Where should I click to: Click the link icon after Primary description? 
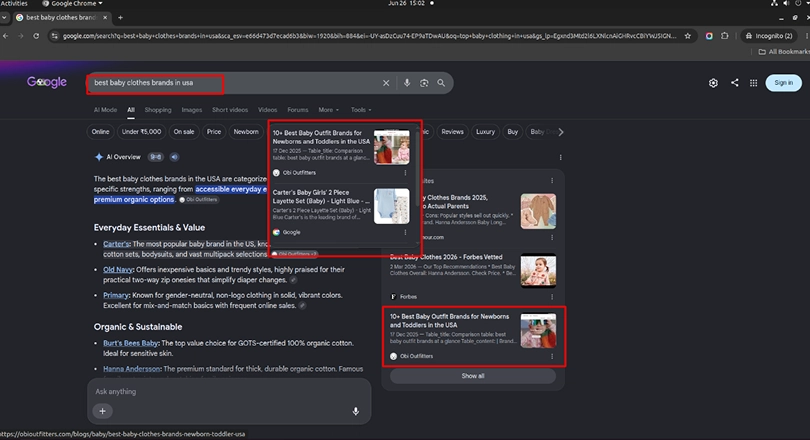[x=303, y=306]
